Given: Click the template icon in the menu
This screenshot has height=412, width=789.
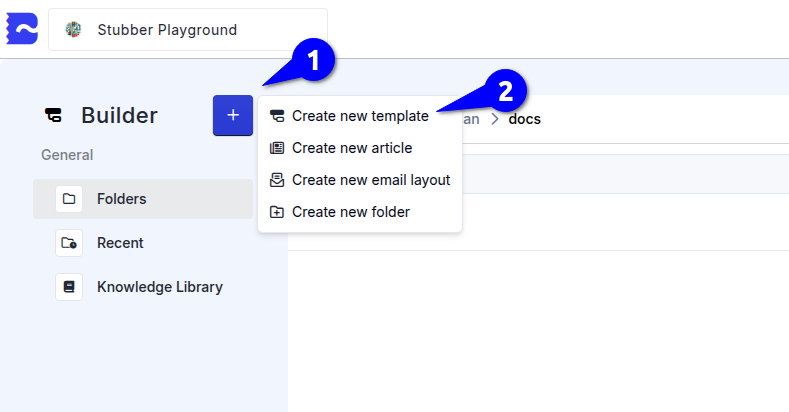Looking at the screenshot, I should [x=277, y=116].
